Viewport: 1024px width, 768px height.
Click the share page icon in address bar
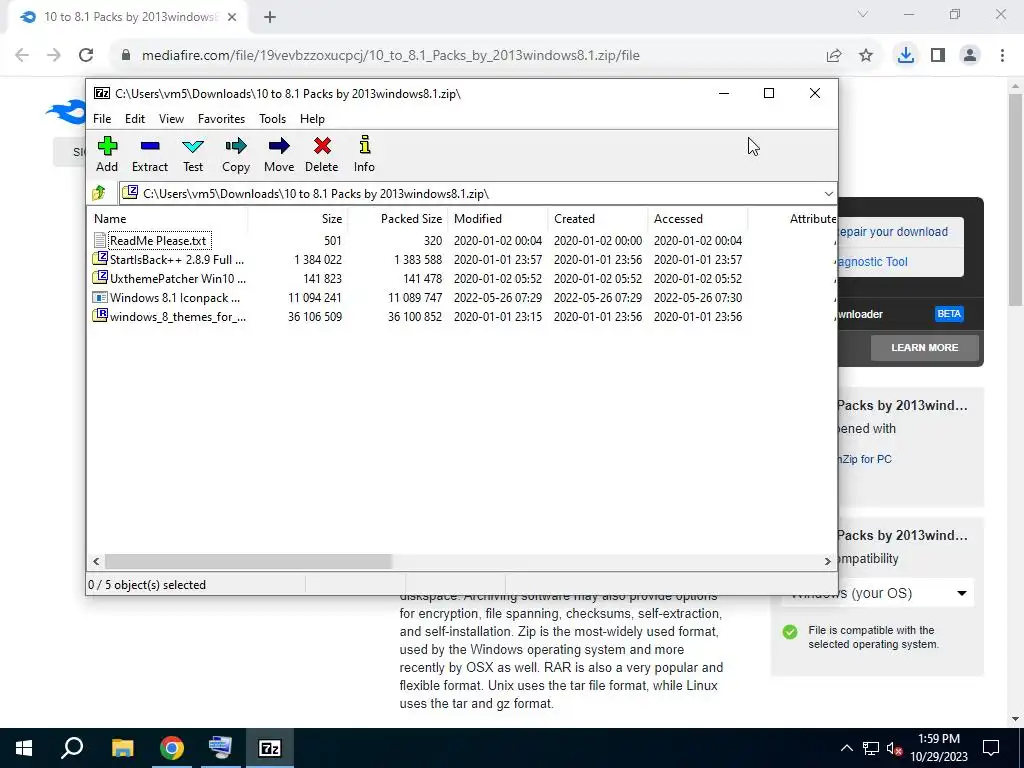pyautogui.click(x=834, y=56)
